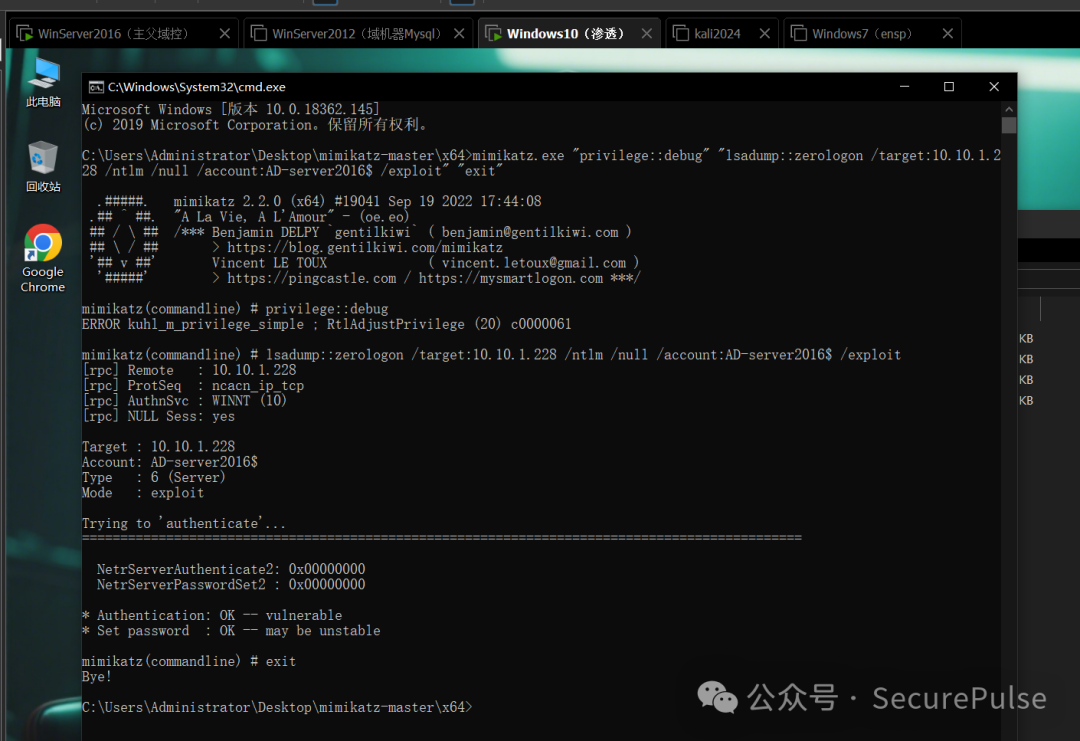Click the NetrServerPasswordSet2 result line
Image resolution: width=1080 pixels, height=741 pixels.
point(231,585)
